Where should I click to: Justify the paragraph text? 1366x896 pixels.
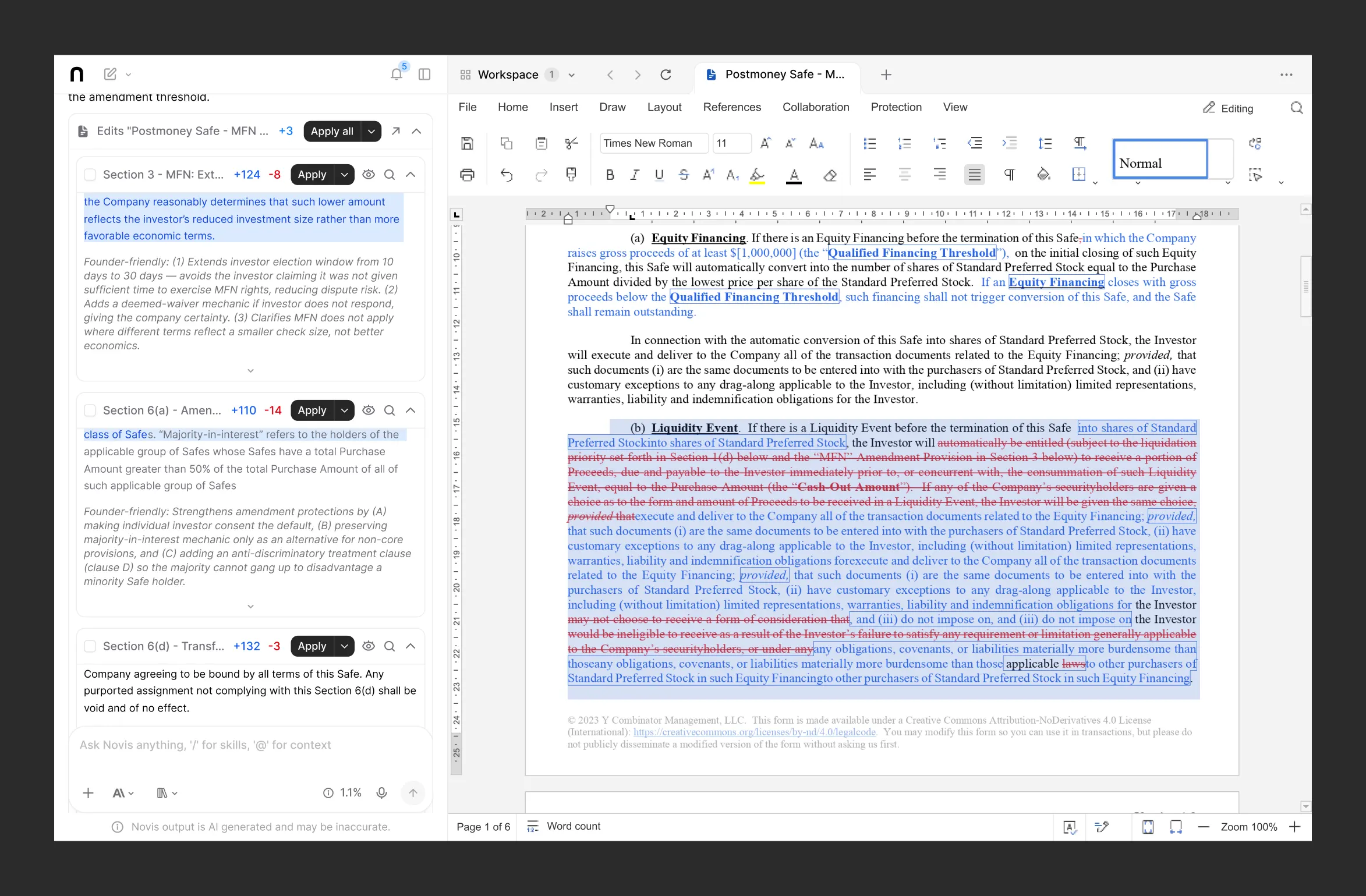click(x=975, y=175)
